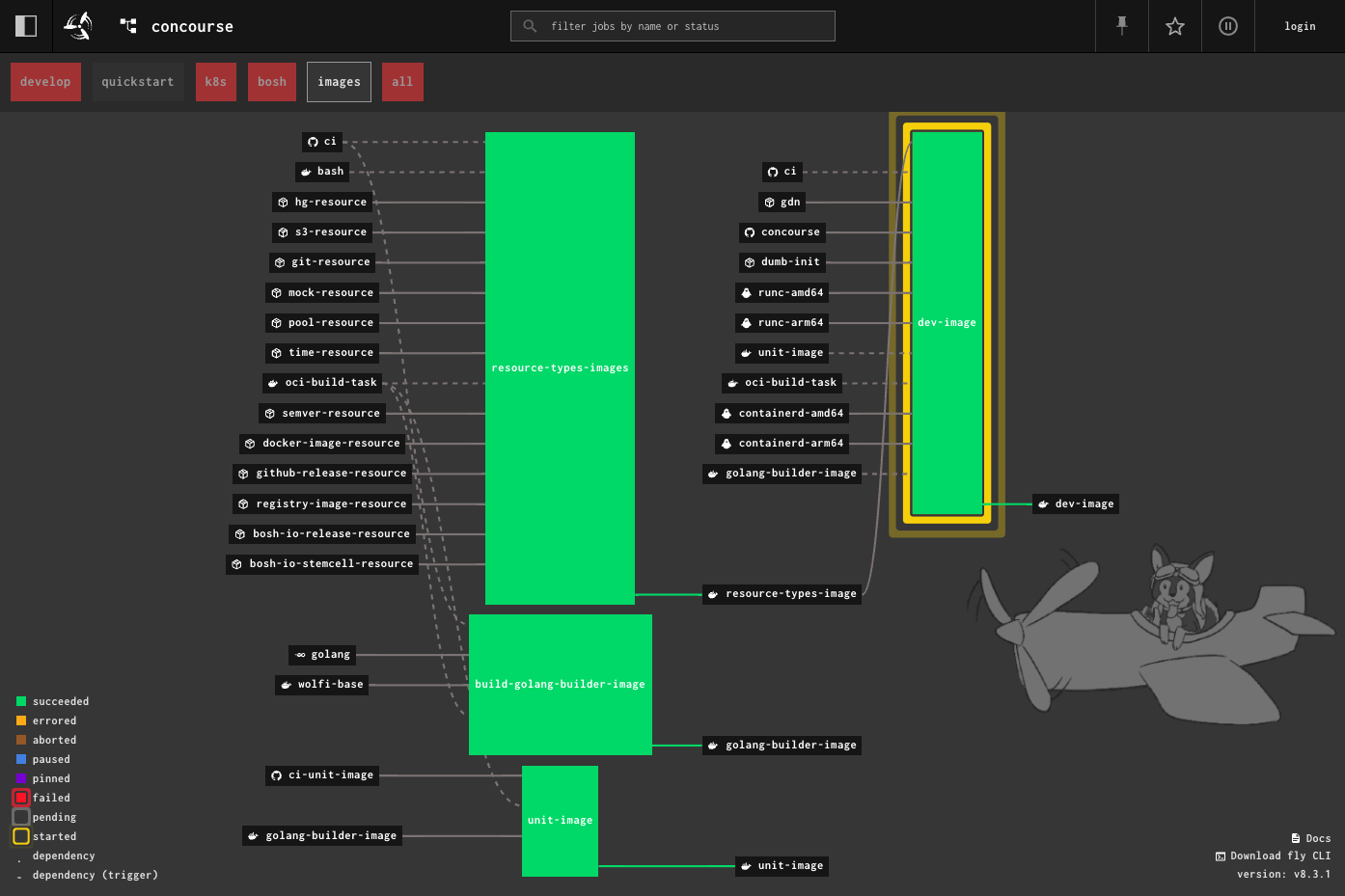Click the Concourse propeller logo
Image resolution: width=1345 pixels, height=896 pixels.
coord(78,26)
